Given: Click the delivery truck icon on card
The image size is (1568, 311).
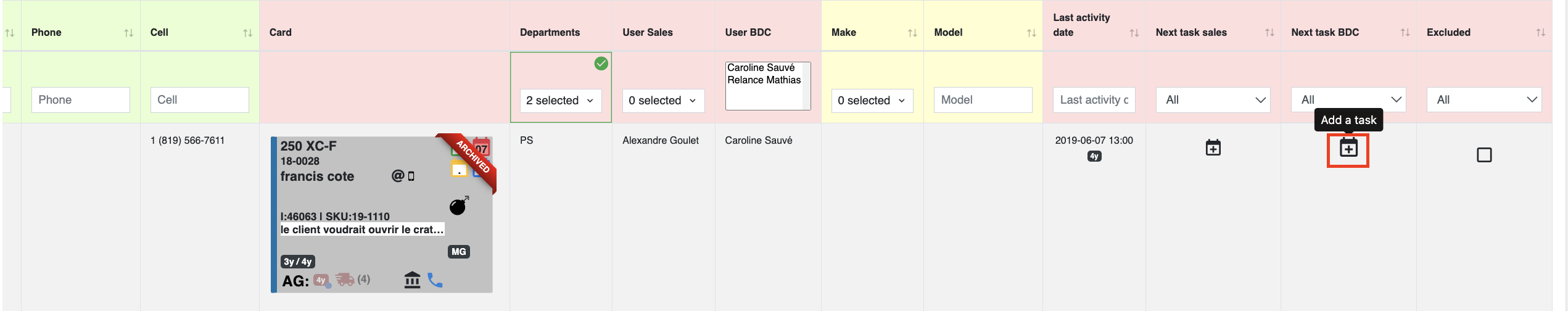Looking at the screenshot, I should (x=345, y=280).
